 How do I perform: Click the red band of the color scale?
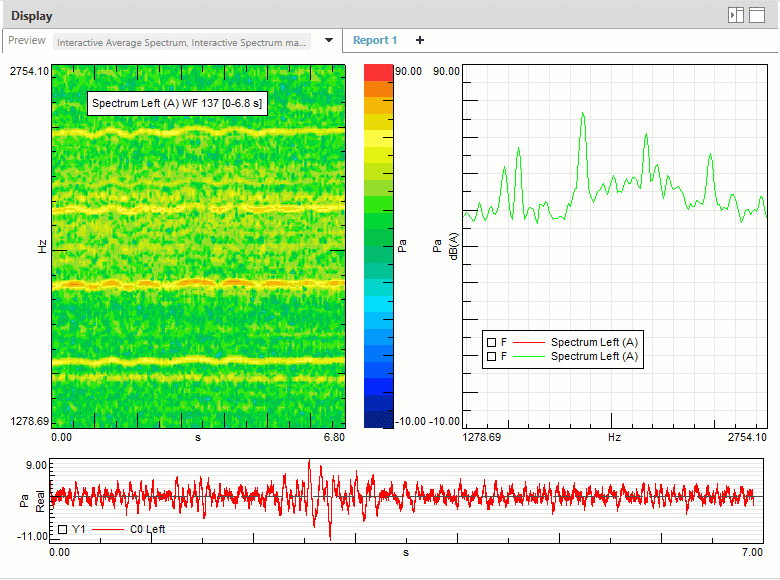click(378, 72)
